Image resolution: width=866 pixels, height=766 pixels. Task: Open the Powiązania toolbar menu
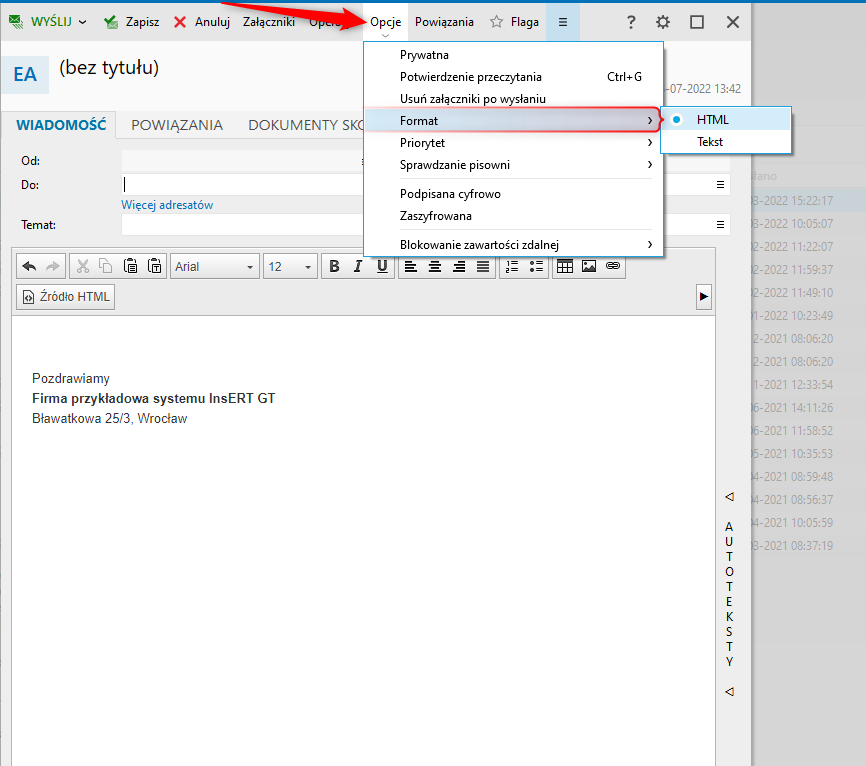pos(444,22)
